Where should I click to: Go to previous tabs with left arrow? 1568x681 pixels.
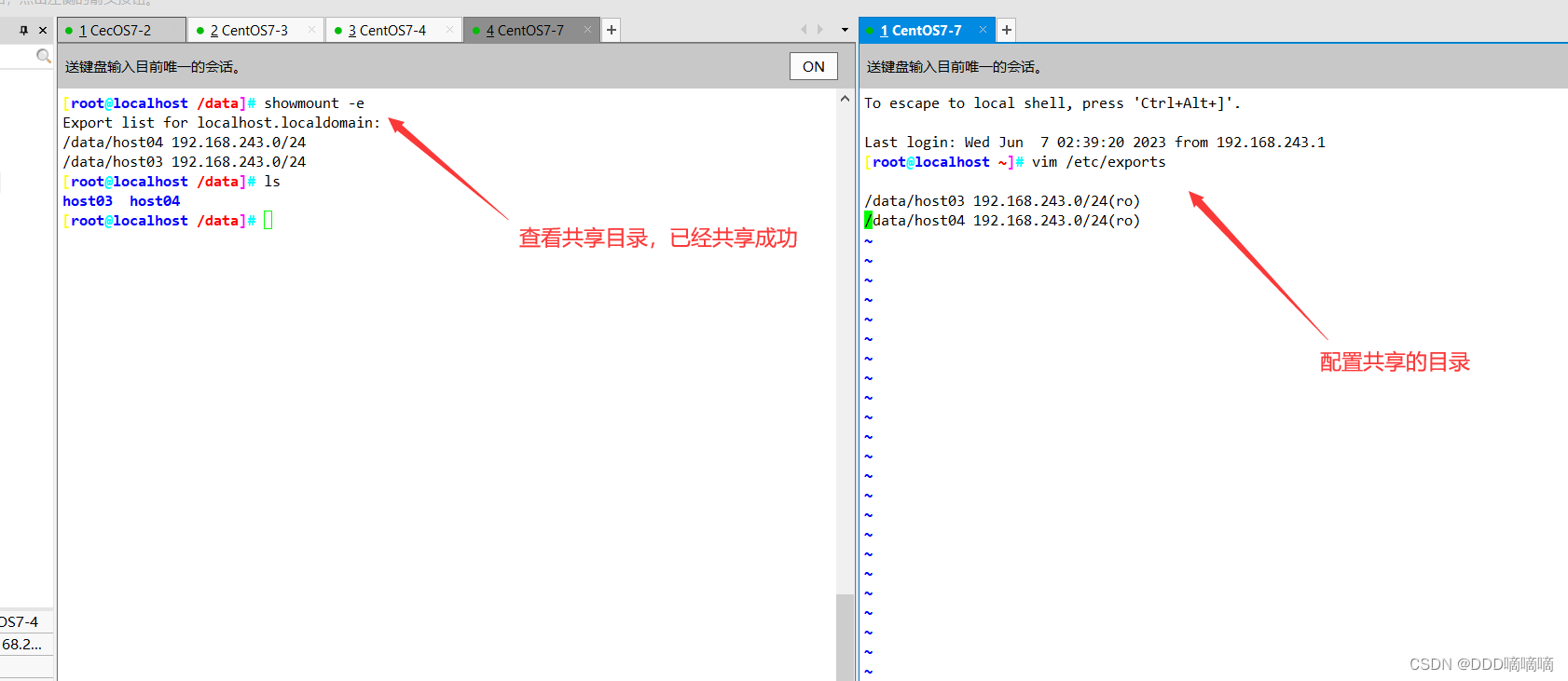(x=804, y=30)
